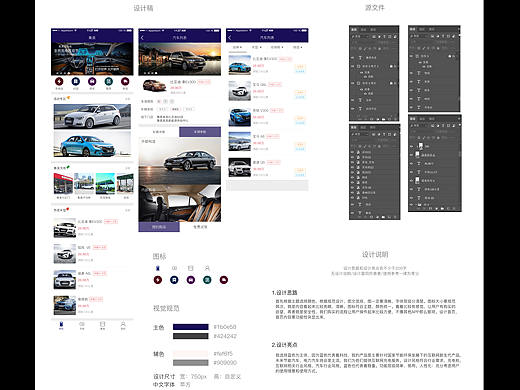The height and width of the screenshot is (390, 520).
Task: Switch to purple highlighted tab on car detail
Action: pos(200,132)
